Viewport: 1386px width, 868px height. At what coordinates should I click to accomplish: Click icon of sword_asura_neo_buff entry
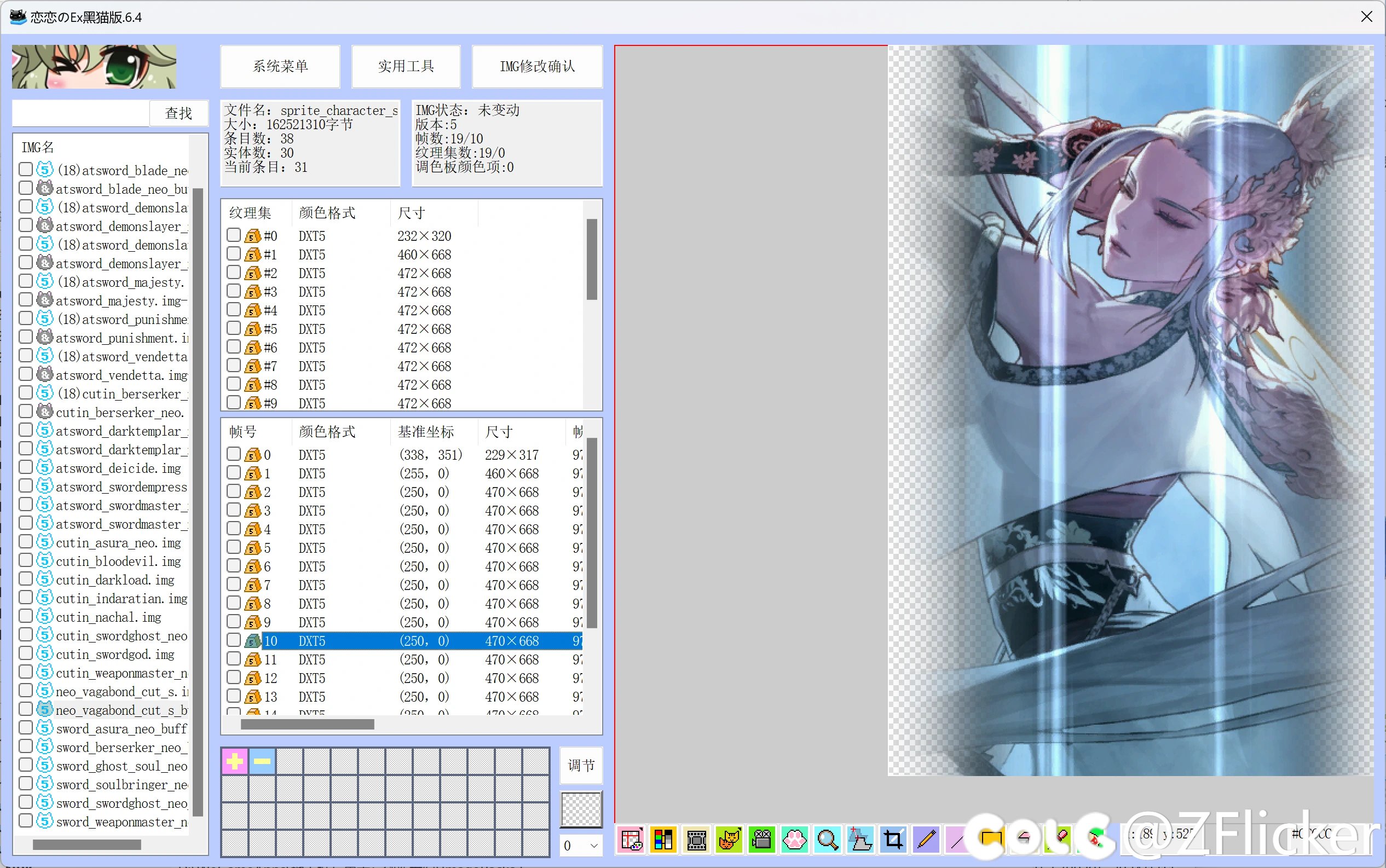click(x=45, y=728)
